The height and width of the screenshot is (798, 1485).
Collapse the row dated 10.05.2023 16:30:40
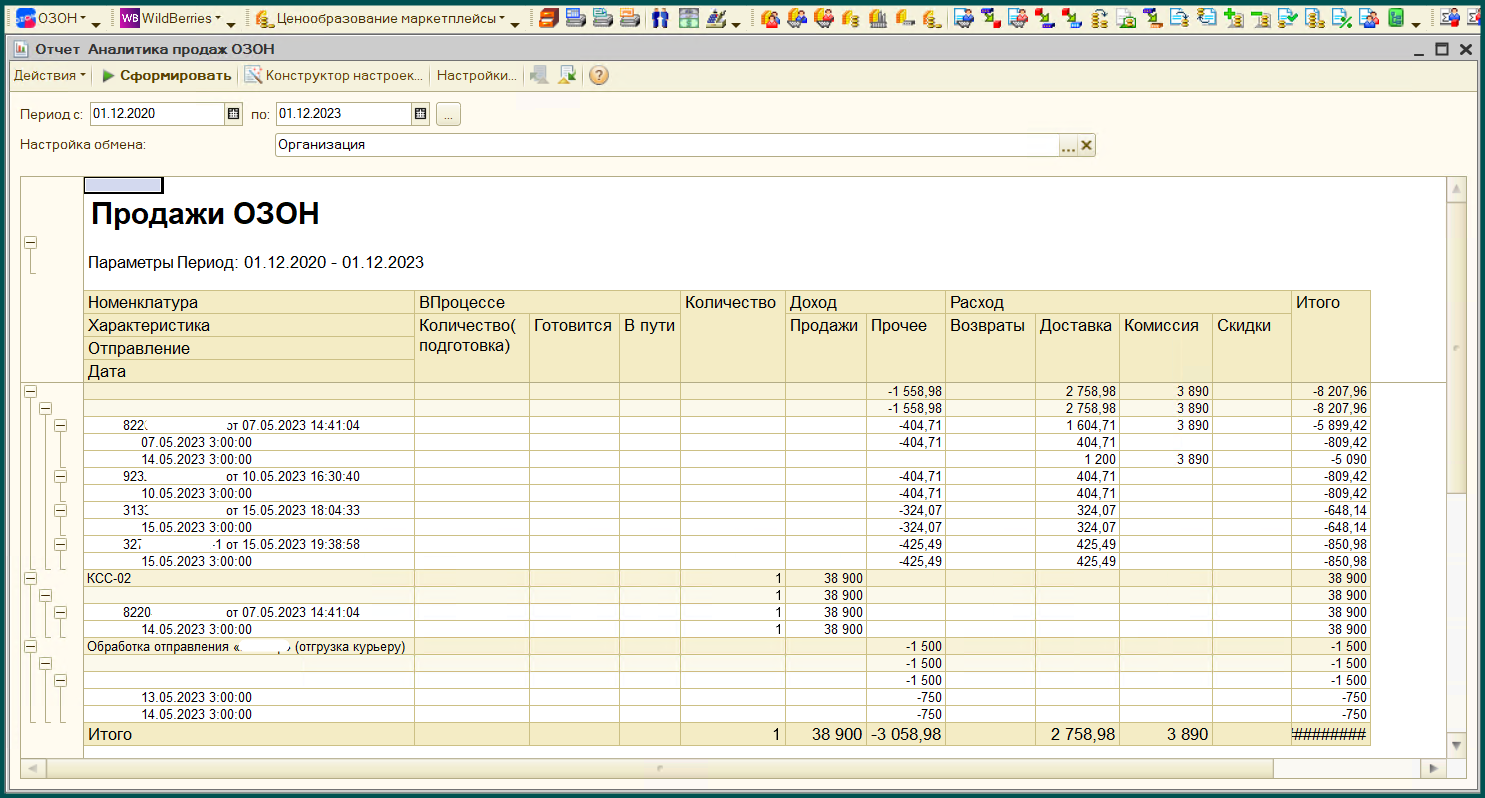point(60,476)
